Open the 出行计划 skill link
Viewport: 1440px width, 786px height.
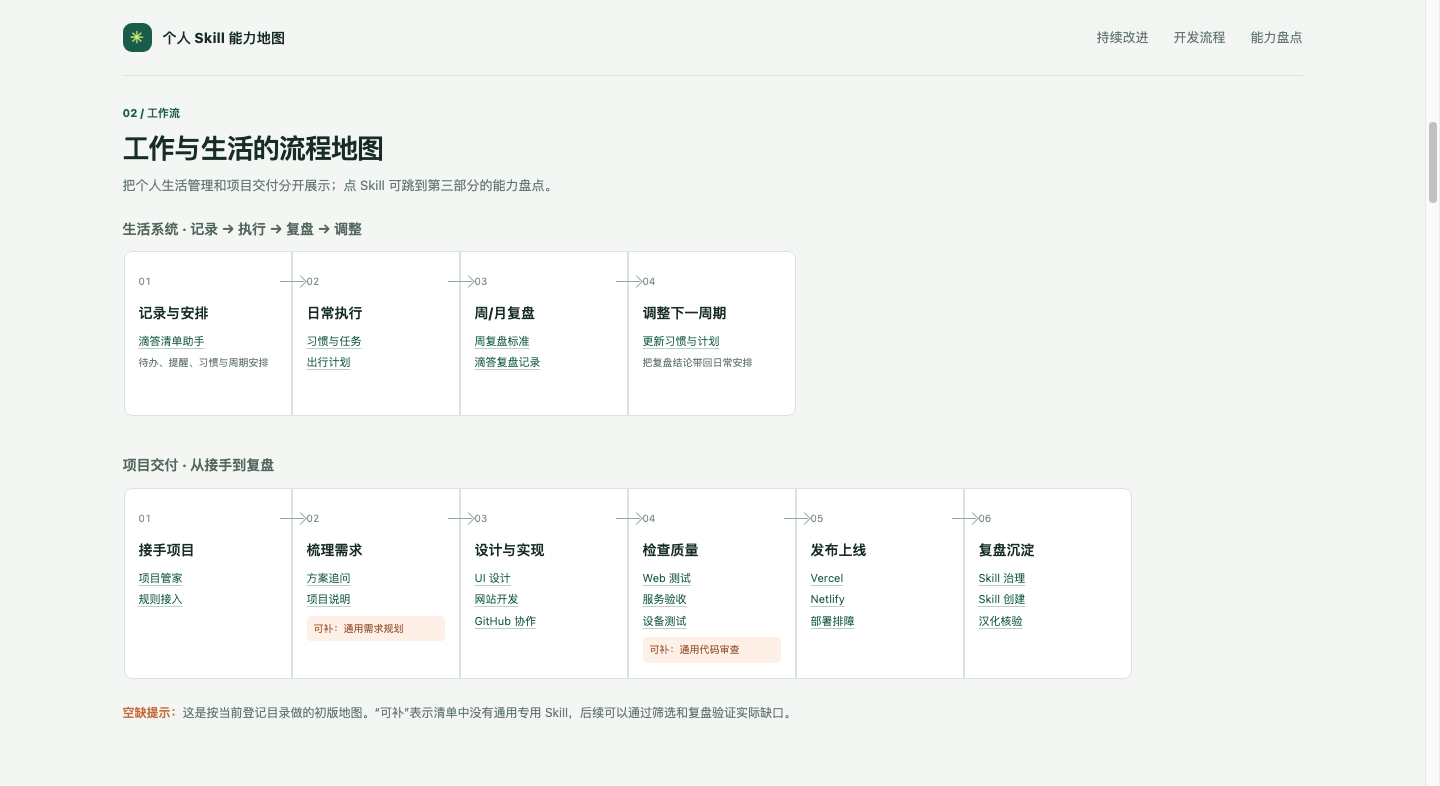328,363
